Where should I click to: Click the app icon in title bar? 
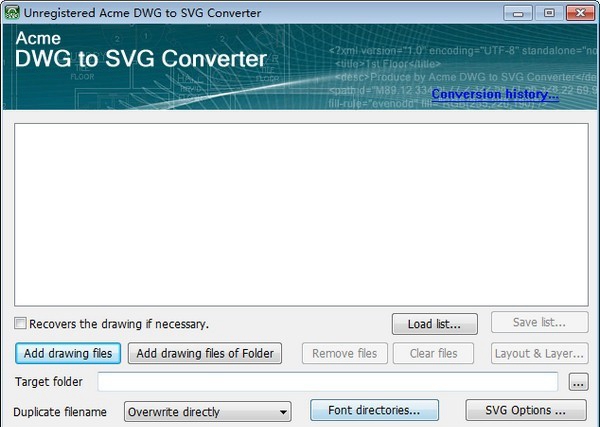[11, 12]
